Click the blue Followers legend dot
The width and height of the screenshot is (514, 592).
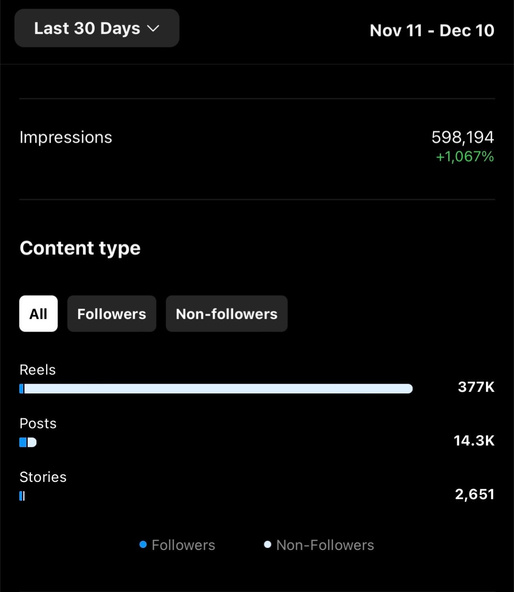(x=143, y=544)
